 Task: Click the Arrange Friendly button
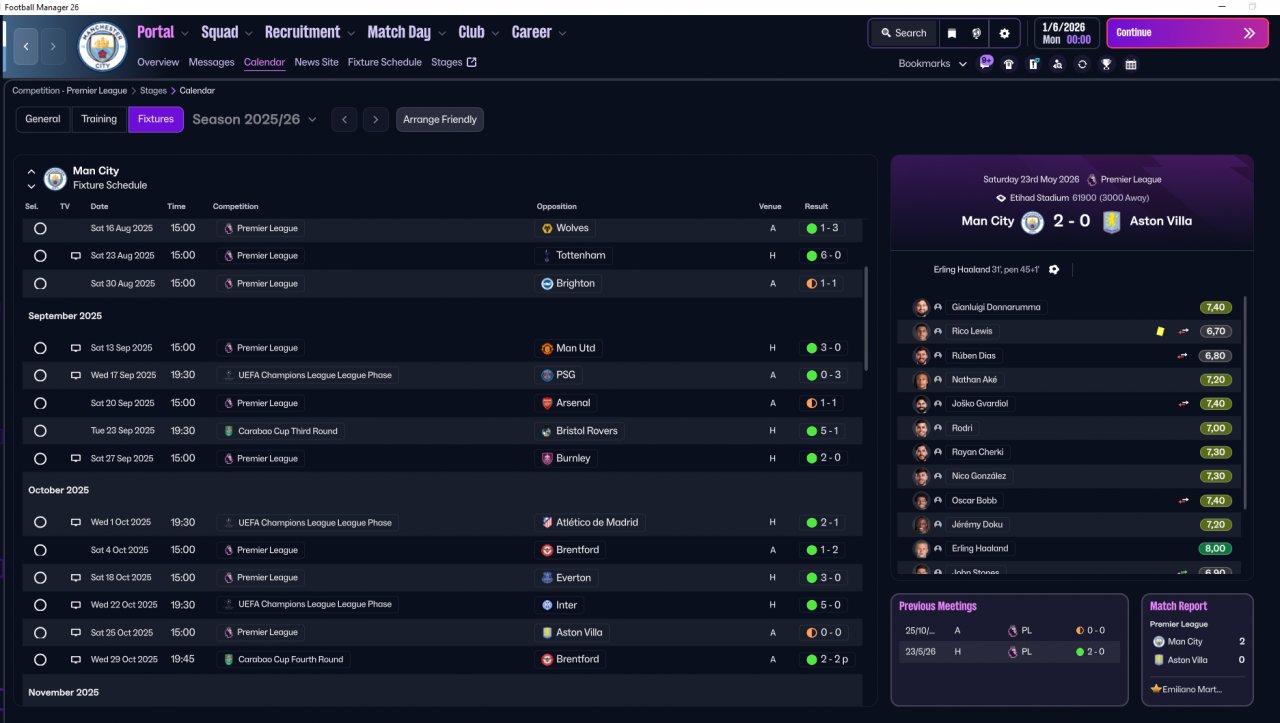pos(440,120)
